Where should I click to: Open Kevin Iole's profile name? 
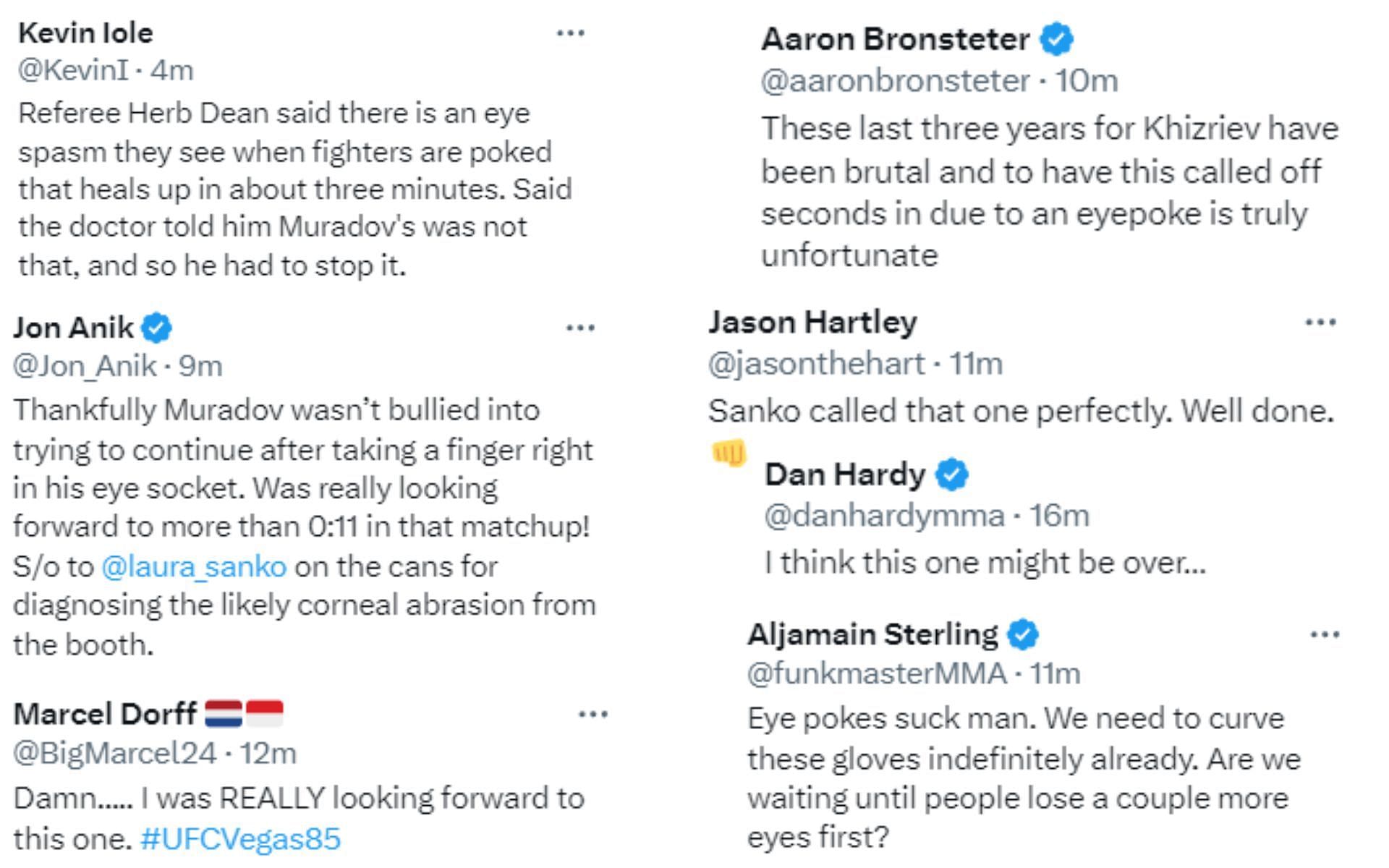coord(85,33)
